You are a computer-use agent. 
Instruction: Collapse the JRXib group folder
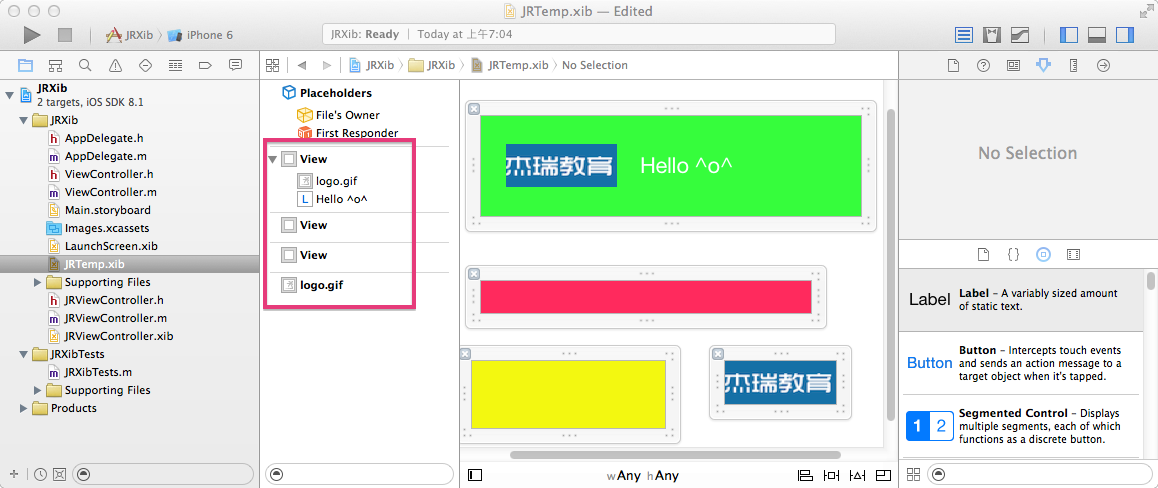(x=24, y=120)
